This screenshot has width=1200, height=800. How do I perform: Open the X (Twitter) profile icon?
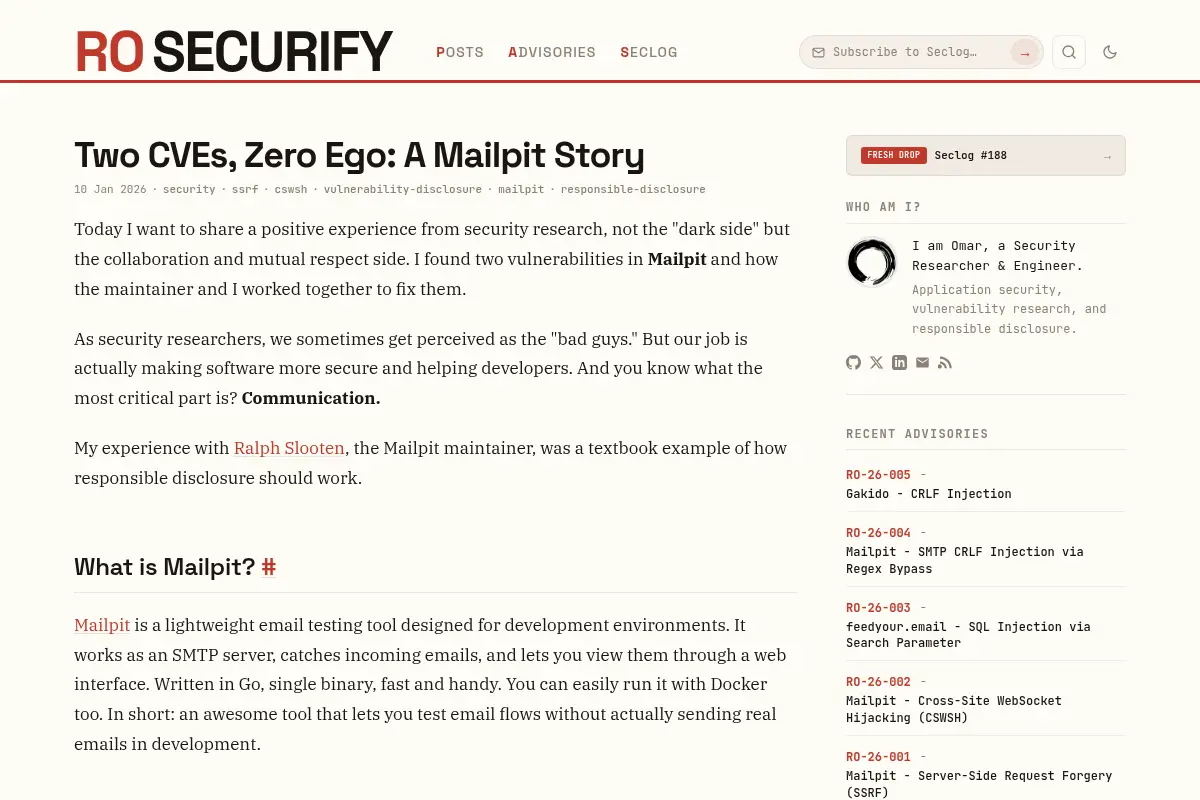click(876, 362)
